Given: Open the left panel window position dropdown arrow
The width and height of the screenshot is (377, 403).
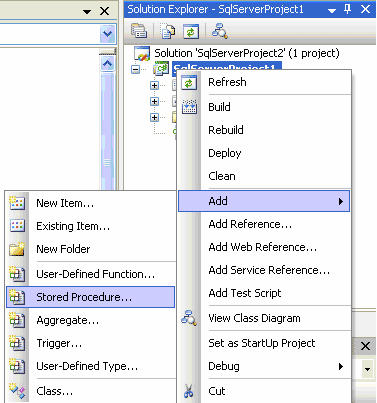Looking at the screenshot, I should 87,12.
